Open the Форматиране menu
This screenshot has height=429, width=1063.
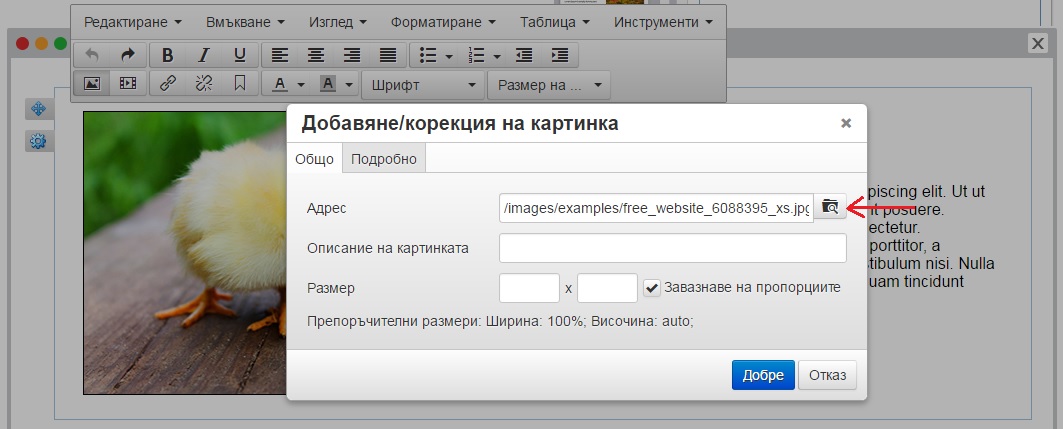[x=443, y=22]
